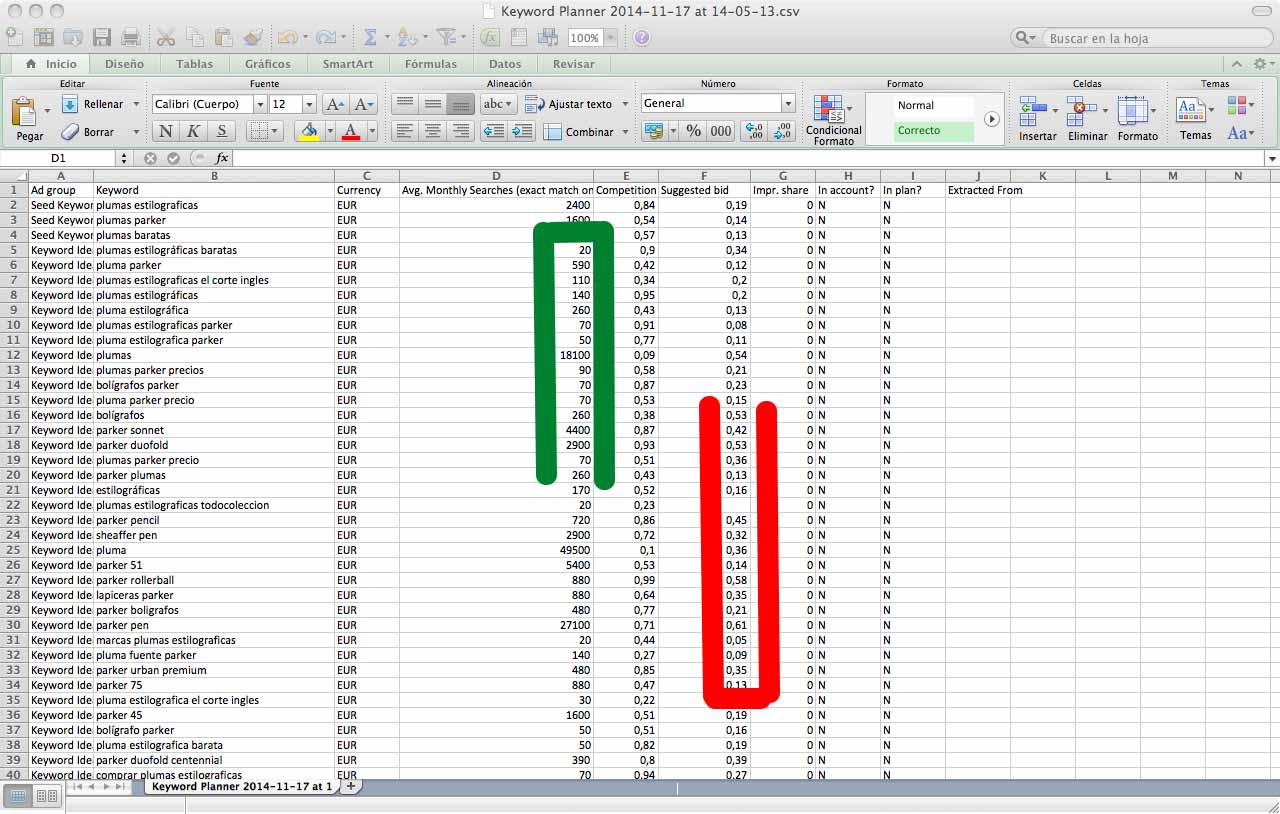Open the Name Box D1 dropdown
1280x814 pixels.
124,158
